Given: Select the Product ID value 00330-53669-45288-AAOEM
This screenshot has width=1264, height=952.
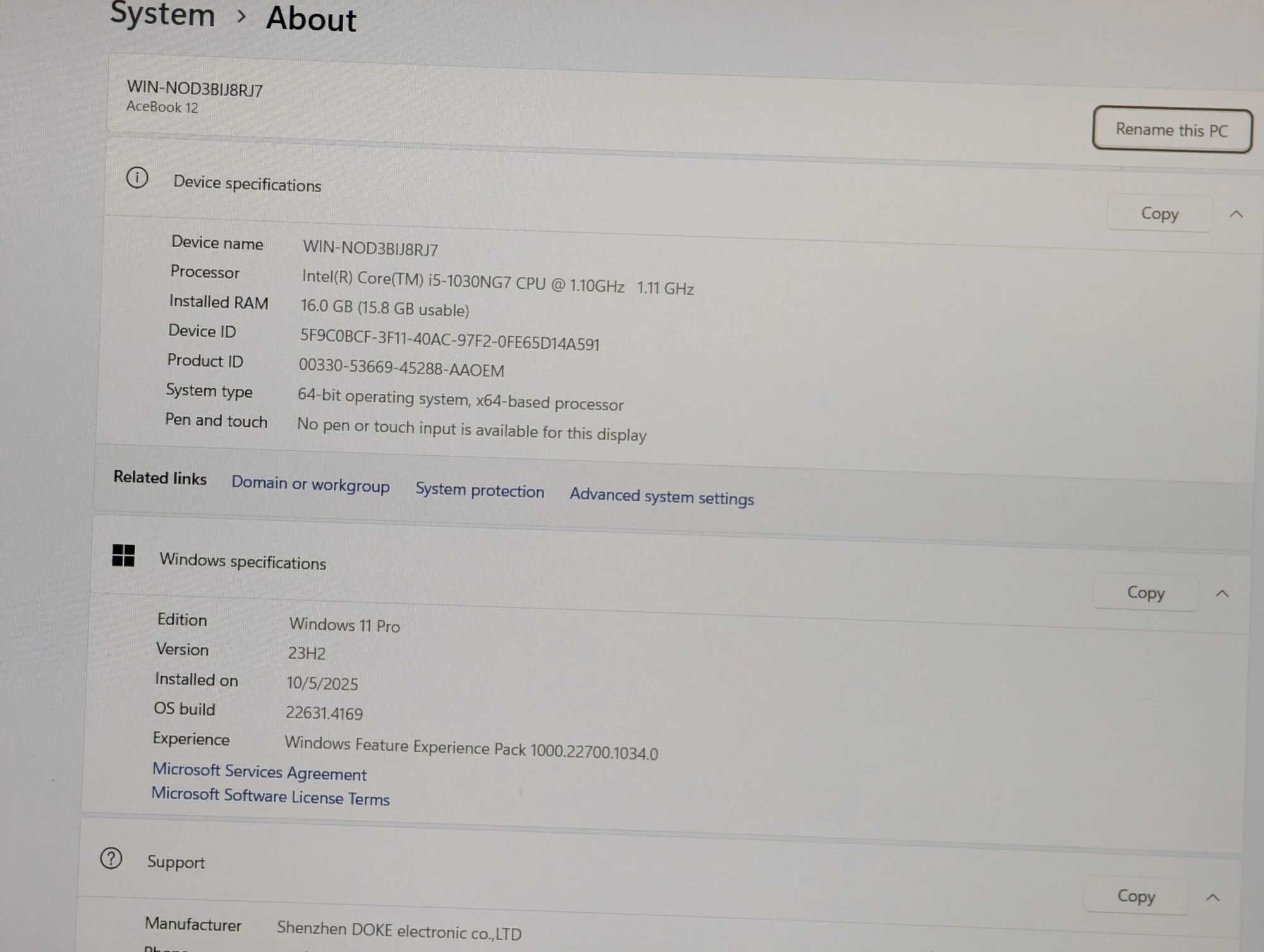Looking at the screenshot, I should point(401,367).
